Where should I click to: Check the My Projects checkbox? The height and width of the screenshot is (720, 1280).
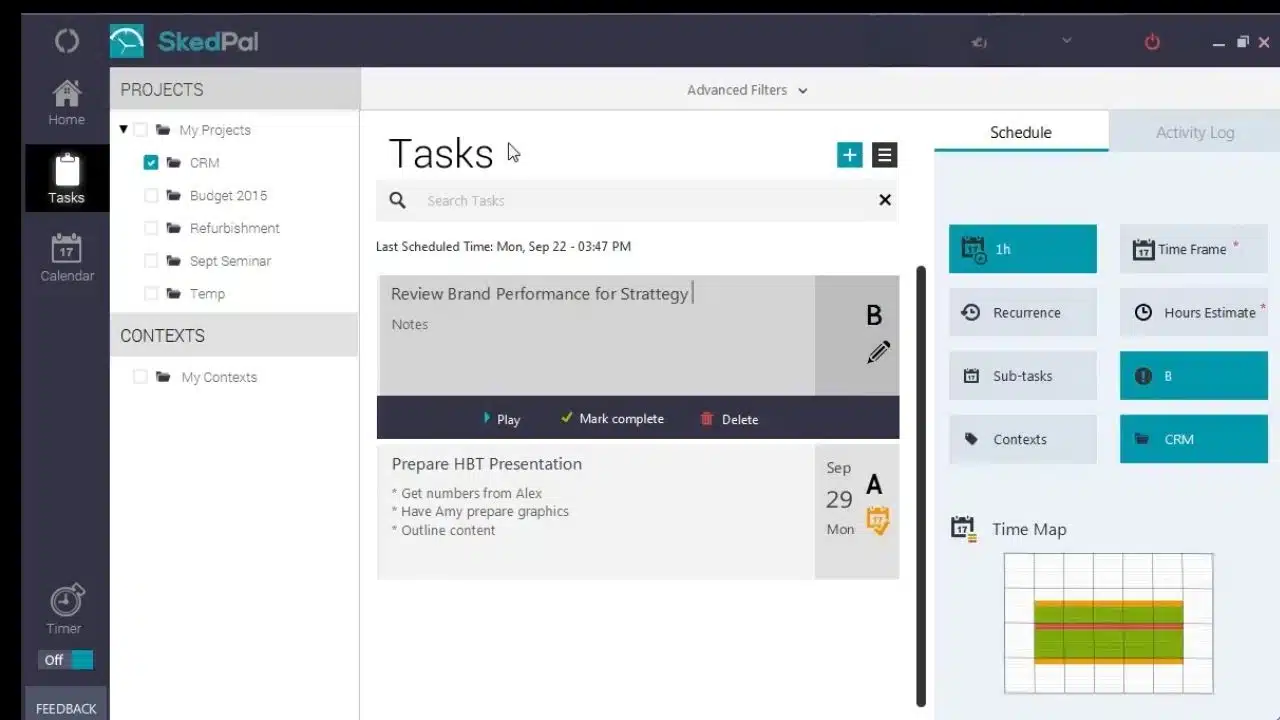coord(140,129)
